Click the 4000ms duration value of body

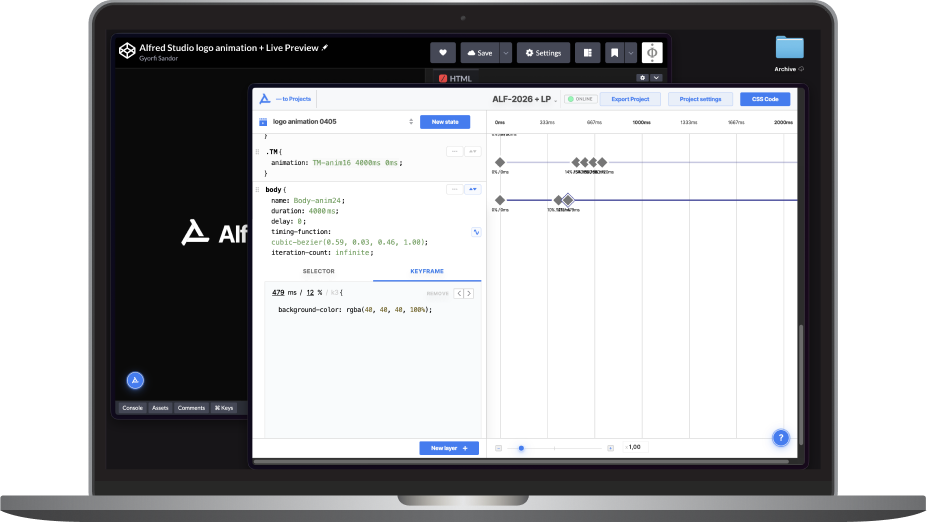coord(322,211)
